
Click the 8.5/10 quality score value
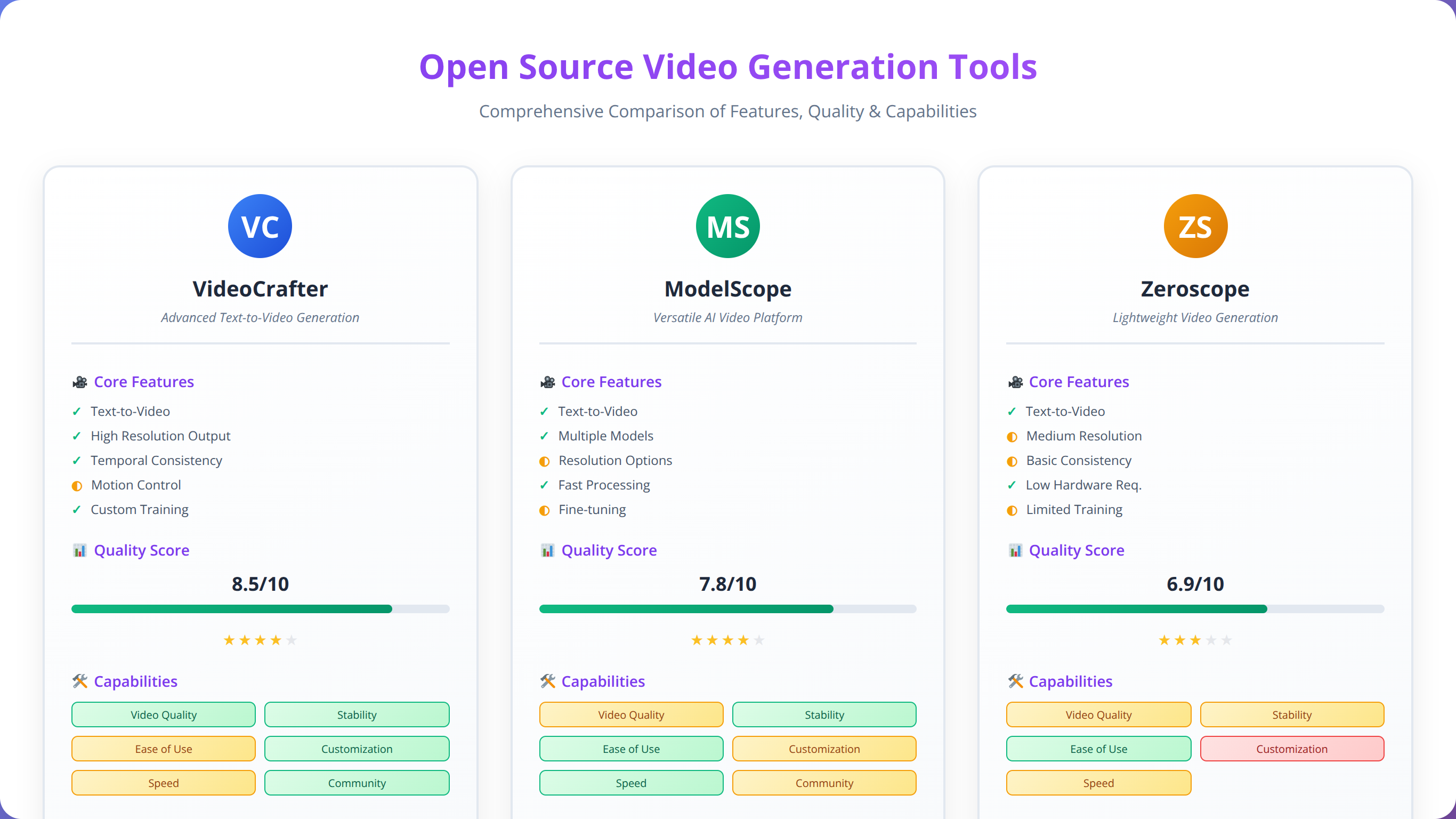260,584
